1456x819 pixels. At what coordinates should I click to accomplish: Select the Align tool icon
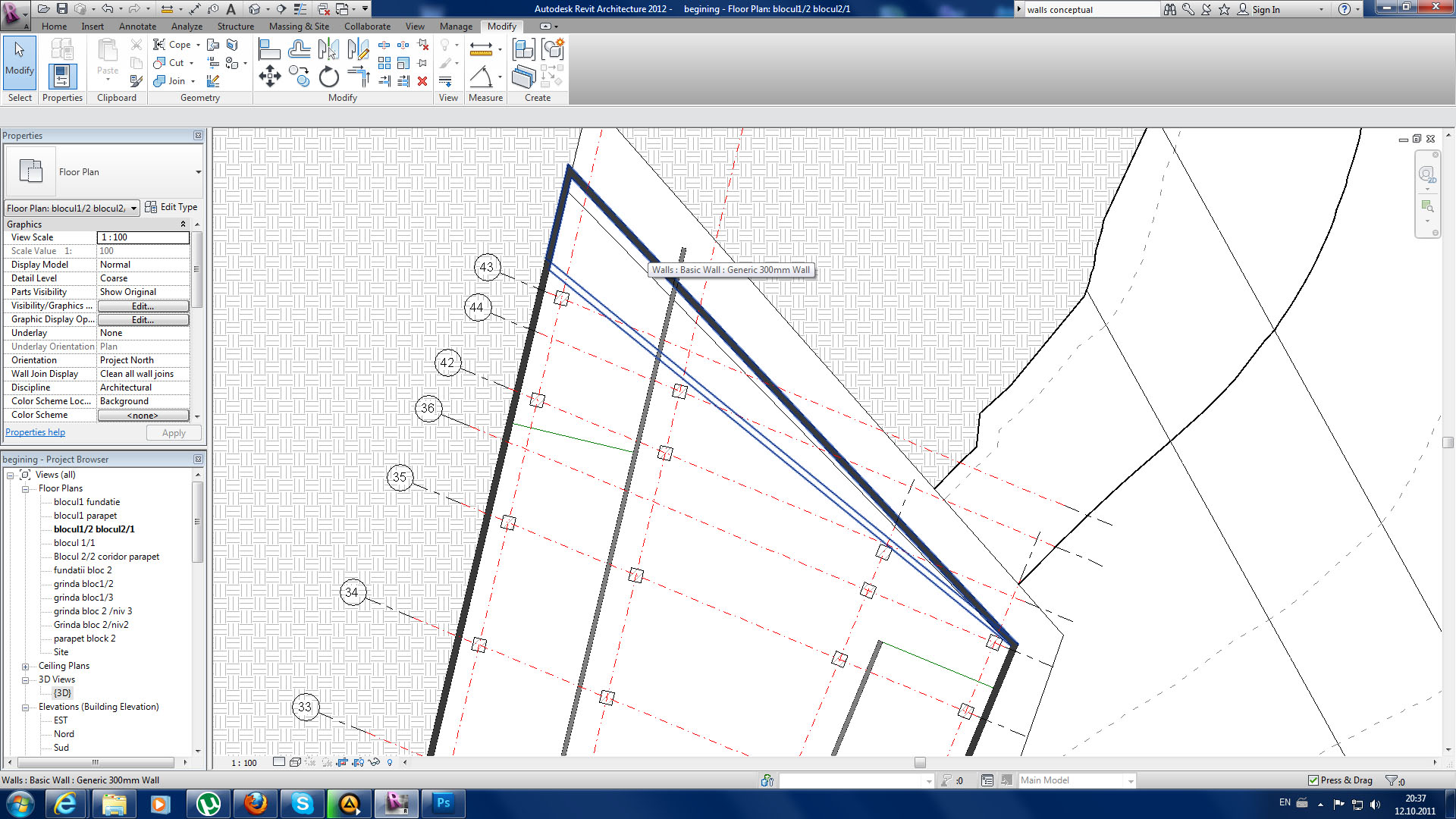(x=269, y=50)
